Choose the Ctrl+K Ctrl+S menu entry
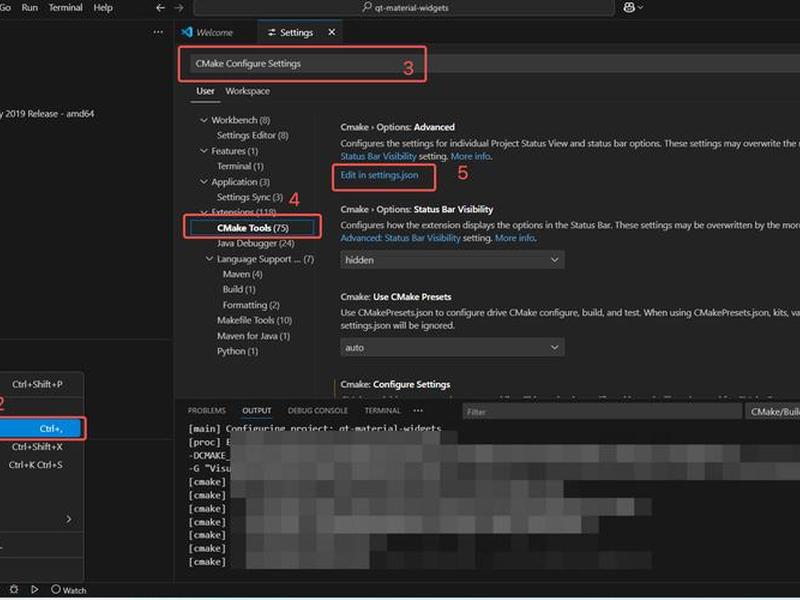Image resolution: width=800 pixels, height=600 pixels. 42,465
